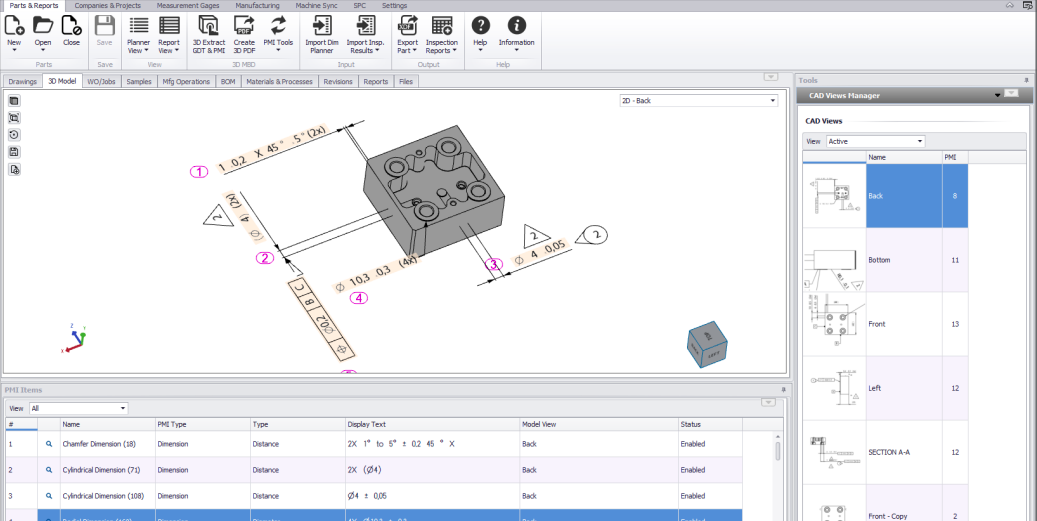Click Export Part icon
1037x521 pixels.
click(407, 25)
